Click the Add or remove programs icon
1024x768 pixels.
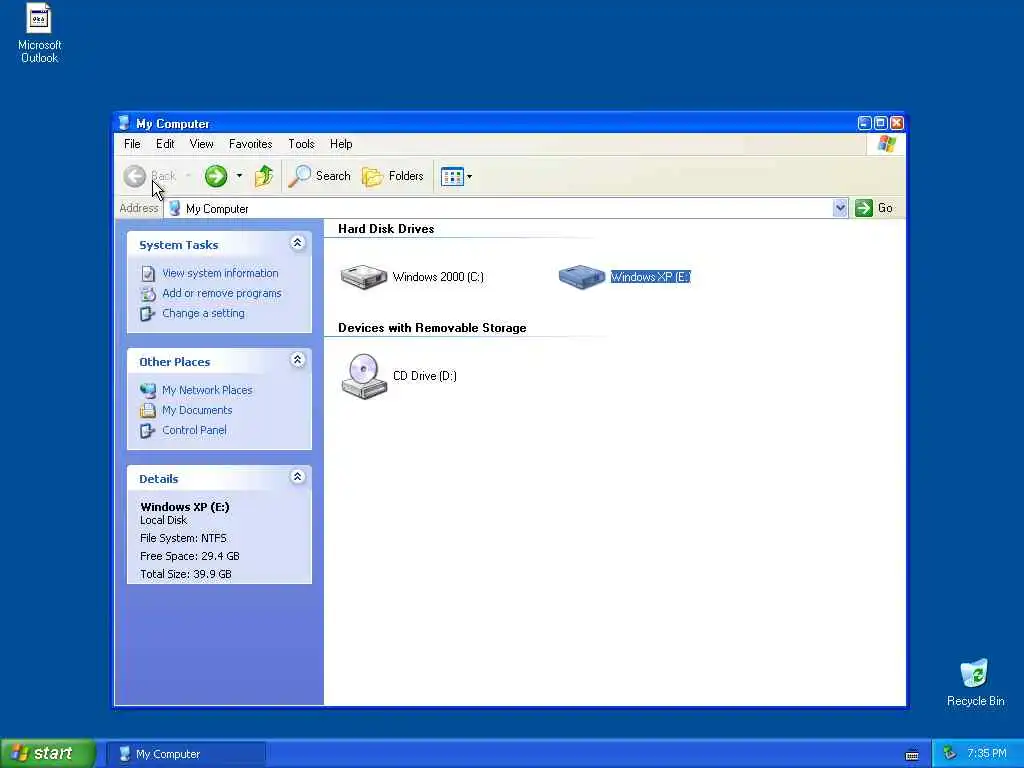coord(148,294)
